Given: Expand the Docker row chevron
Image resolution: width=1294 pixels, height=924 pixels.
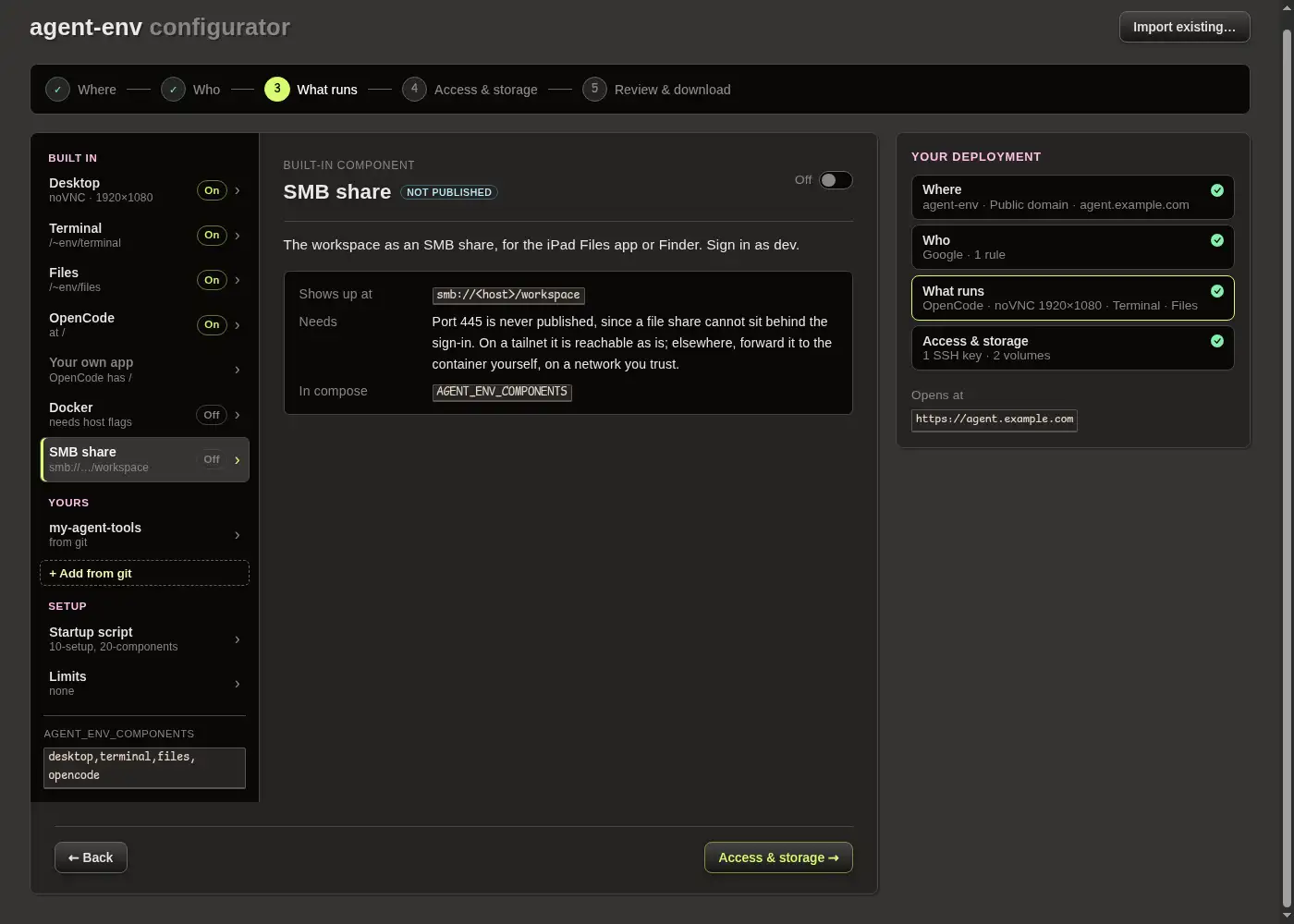Looking at the screenshot, I should pyautogui.click(x=238, y=415).
